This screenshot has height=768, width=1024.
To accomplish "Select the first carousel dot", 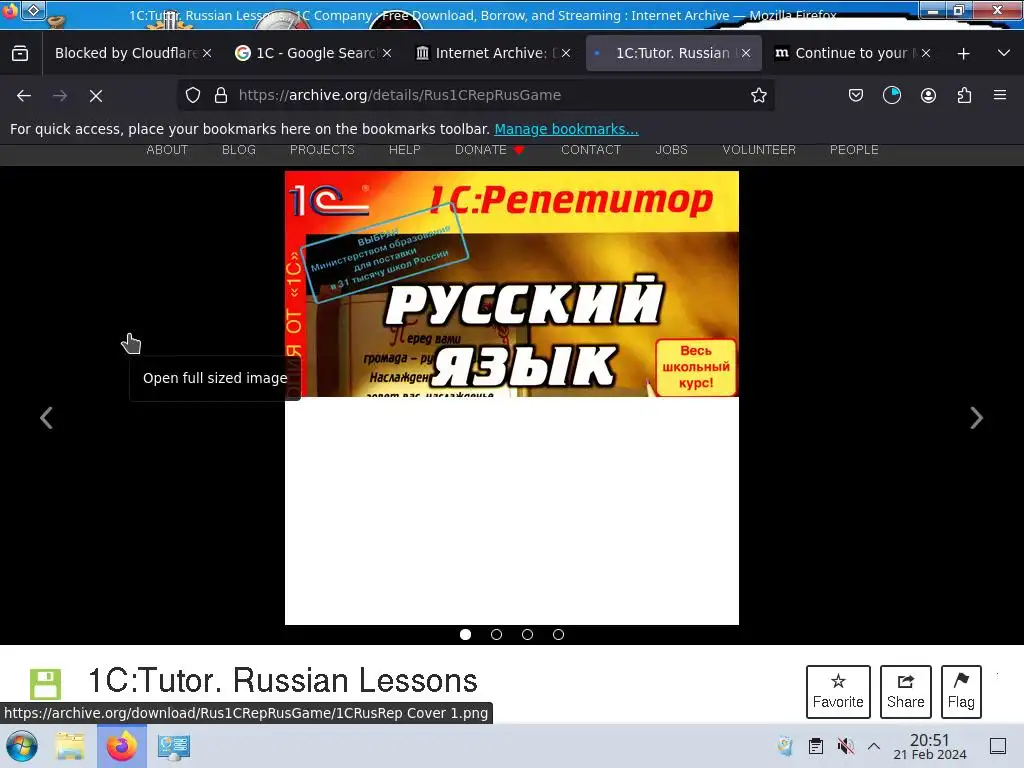I will point(466,634).
